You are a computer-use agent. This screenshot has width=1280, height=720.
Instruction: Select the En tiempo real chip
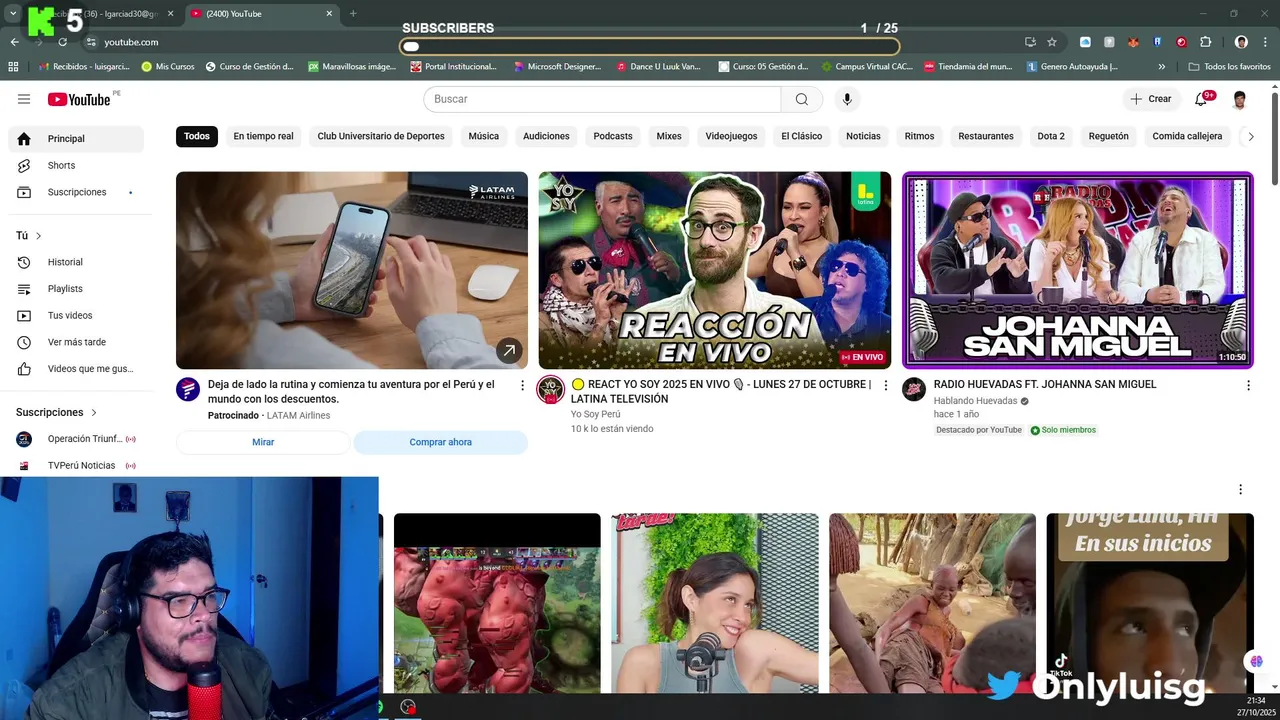(x=263, y=136)
